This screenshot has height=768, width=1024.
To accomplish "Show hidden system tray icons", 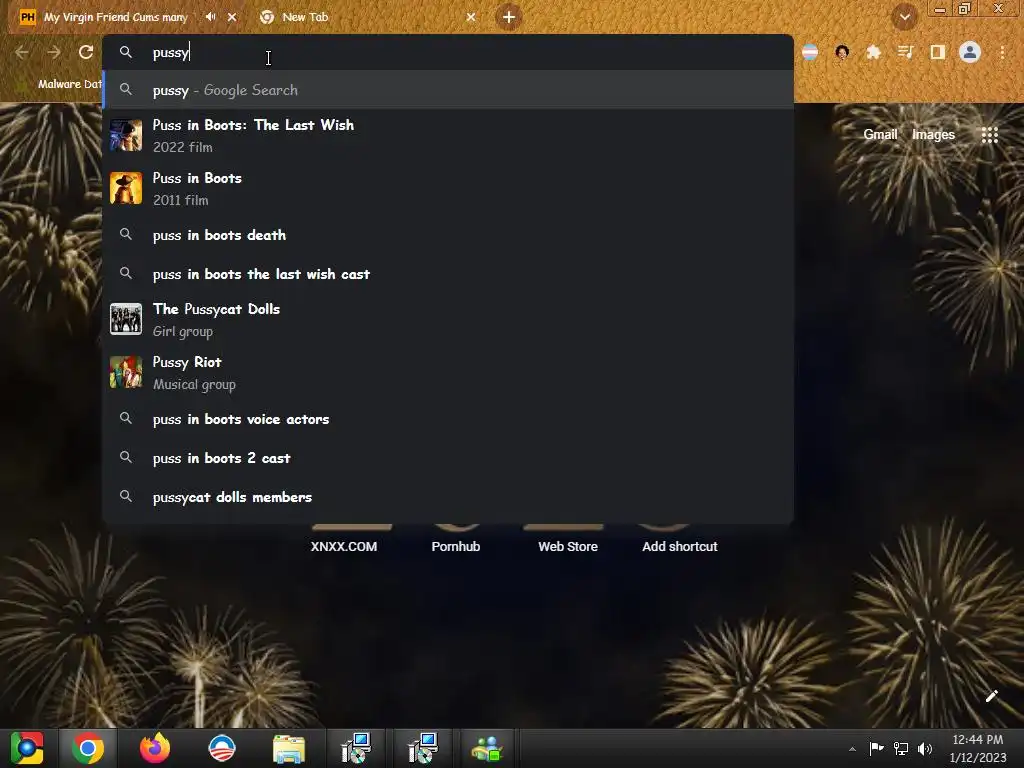I will tap(852, 748).
